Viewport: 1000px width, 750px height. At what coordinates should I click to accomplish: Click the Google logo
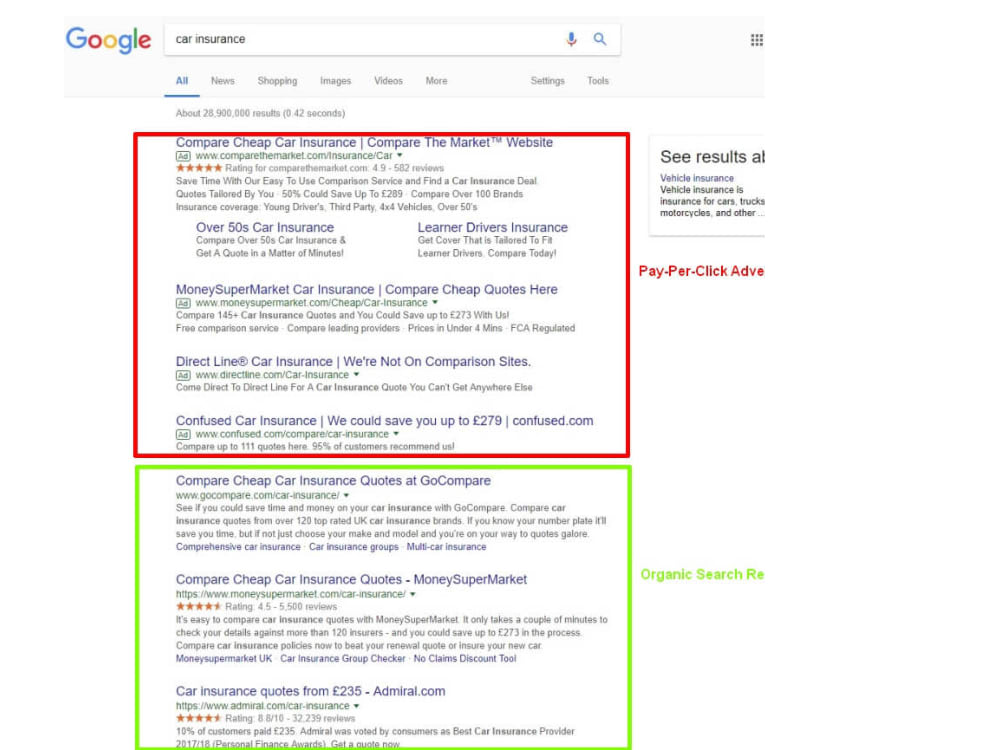click(108, 40)
